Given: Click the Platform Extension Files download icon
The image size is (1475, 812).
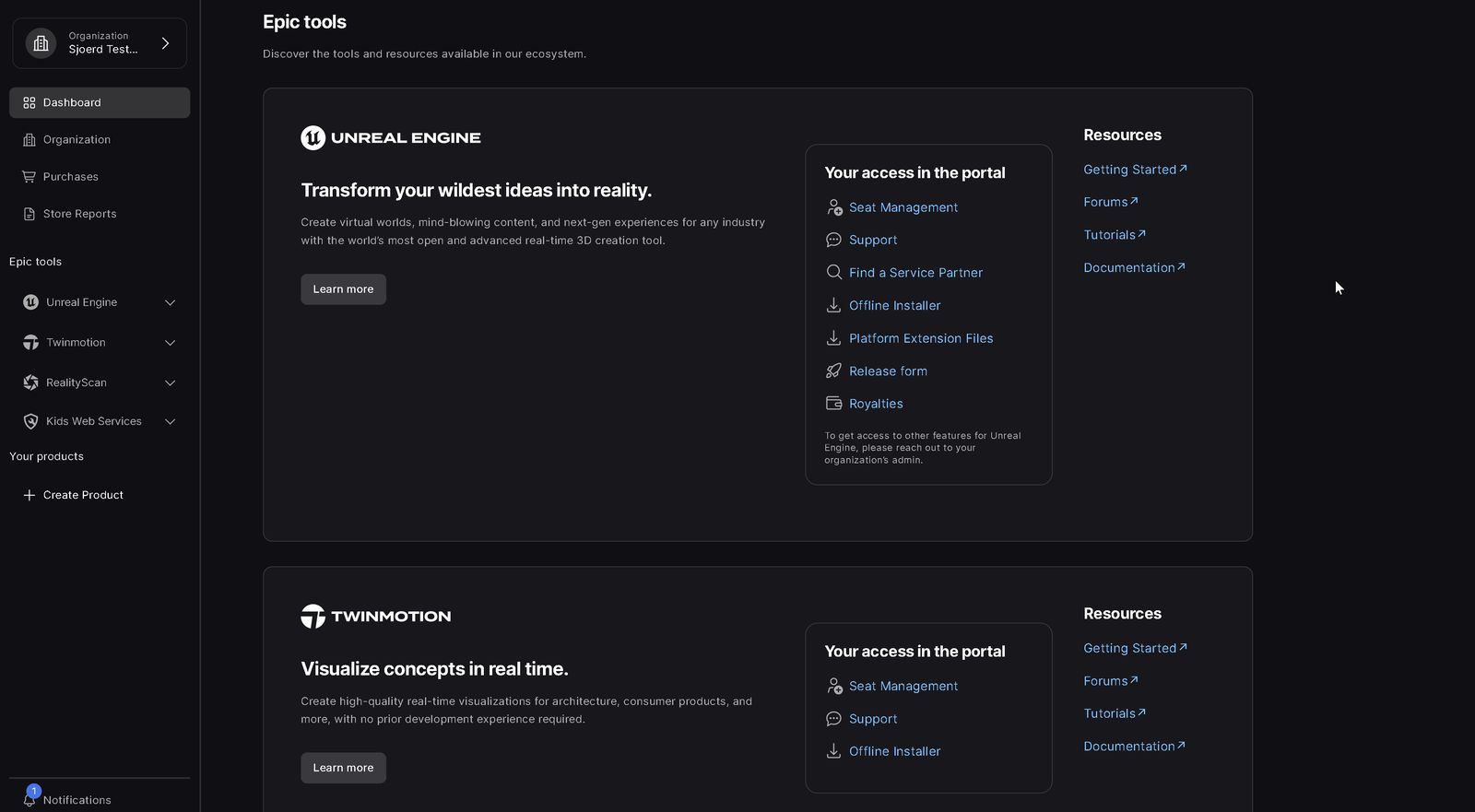Looking at the screenshot, I should coord(833,338).
